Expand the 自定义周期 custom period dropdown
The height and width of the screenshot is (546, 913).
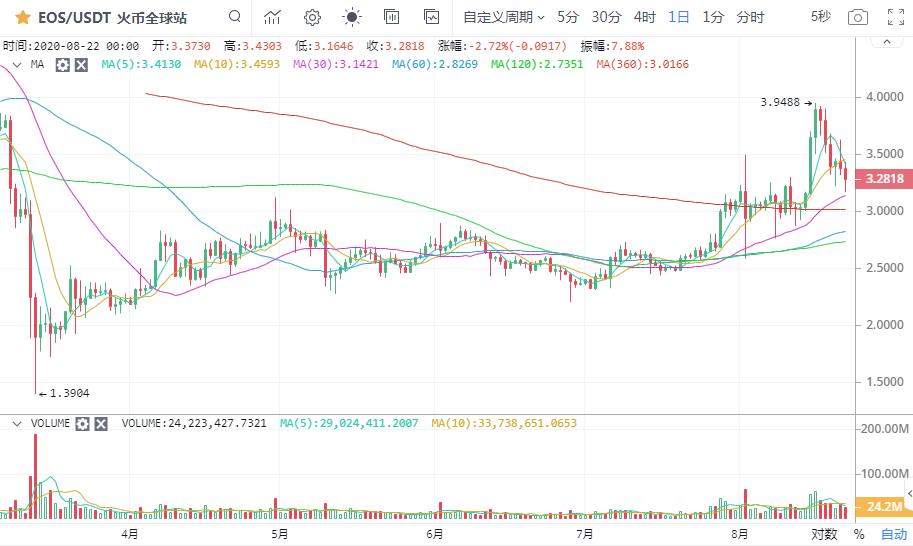click(x=503, y=17)
